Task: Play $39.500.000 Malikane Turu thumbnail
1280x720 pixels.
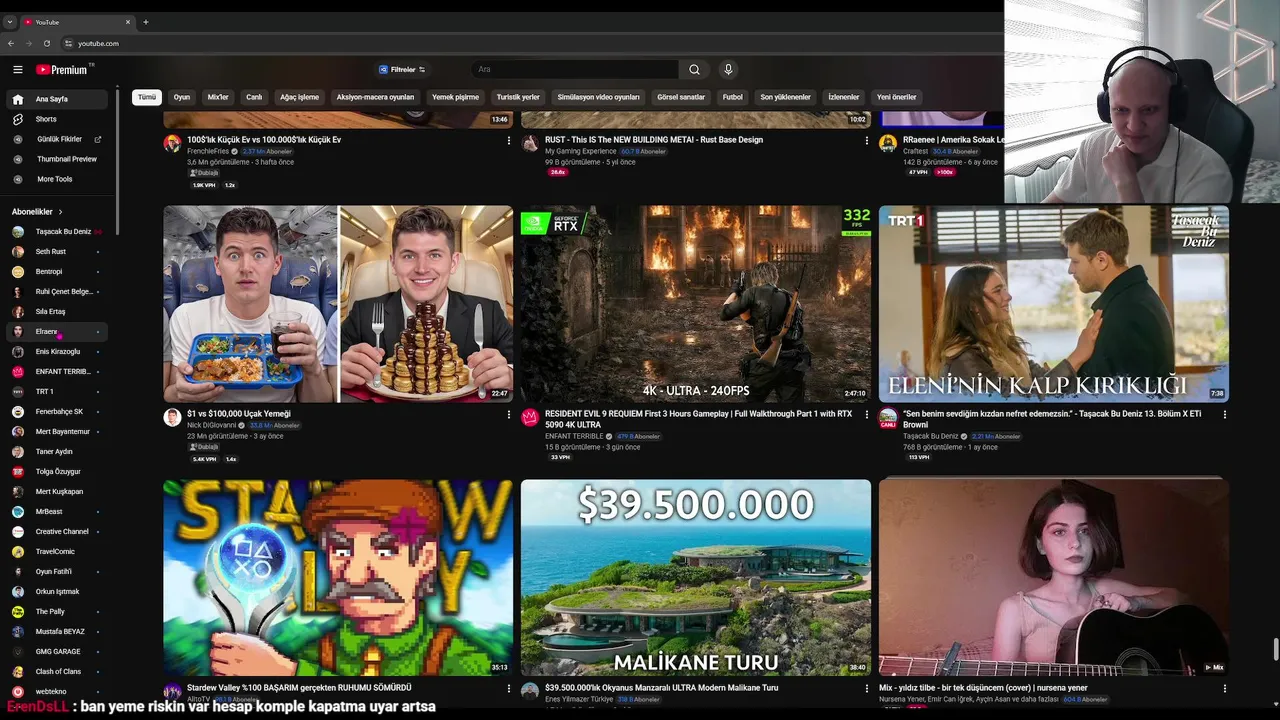Action: click(x=696, y=577)
